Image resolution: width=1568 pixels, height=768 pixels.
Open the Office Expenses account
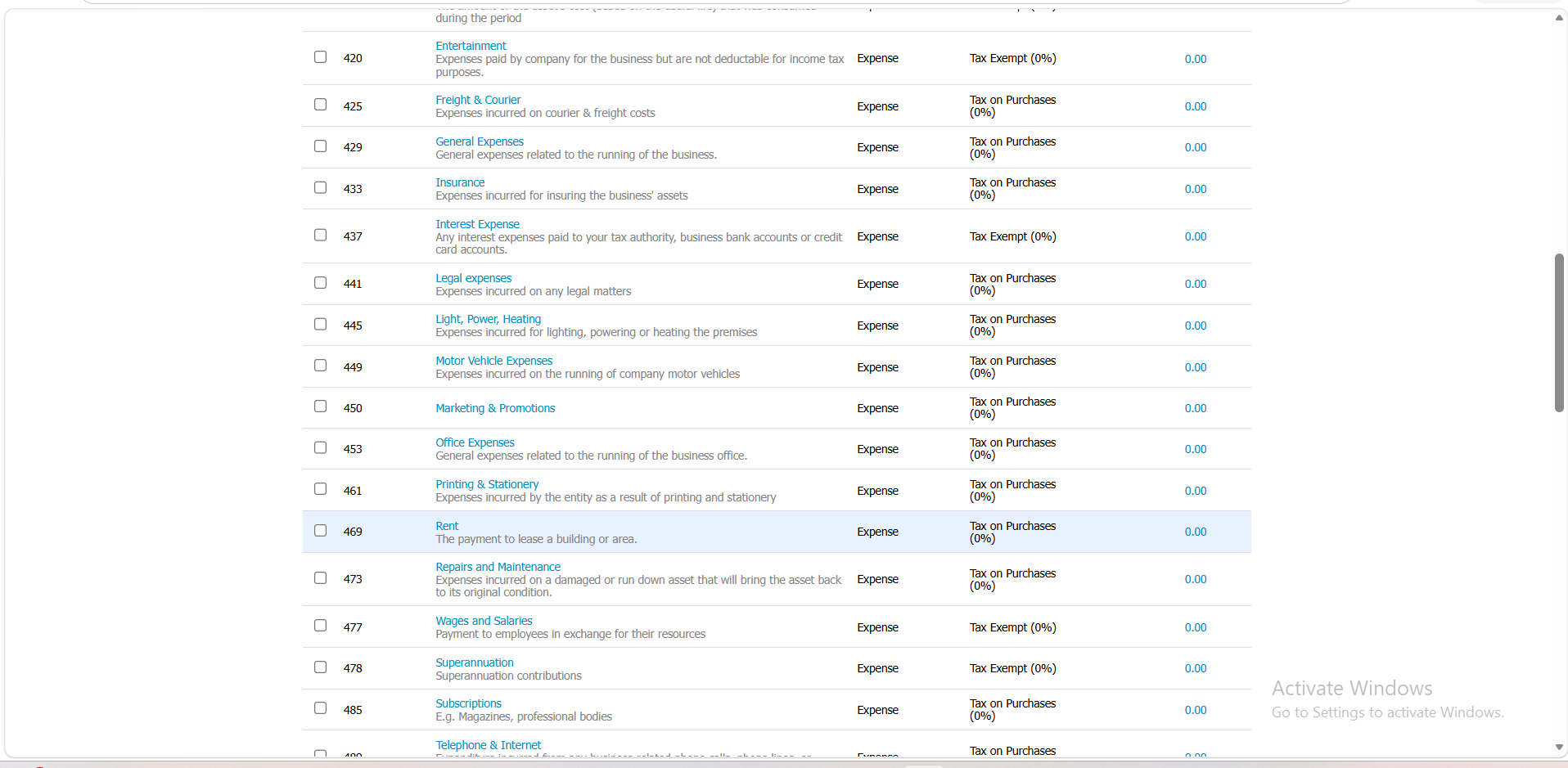[475, 442]
